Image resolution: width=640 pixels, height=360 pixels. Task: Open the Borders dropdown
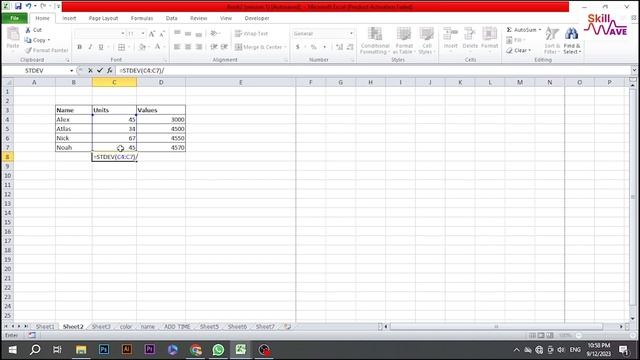(129, 47)
